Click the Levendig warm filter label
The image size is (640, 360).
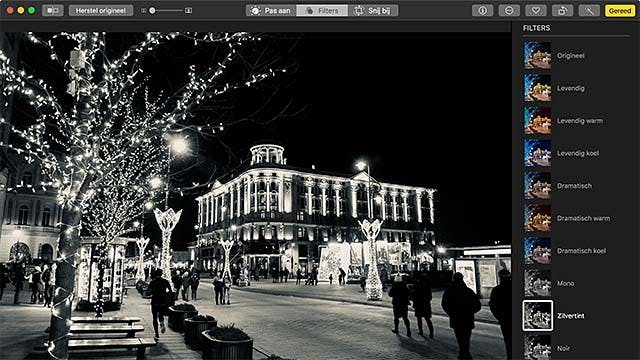(x=580, y=121)
